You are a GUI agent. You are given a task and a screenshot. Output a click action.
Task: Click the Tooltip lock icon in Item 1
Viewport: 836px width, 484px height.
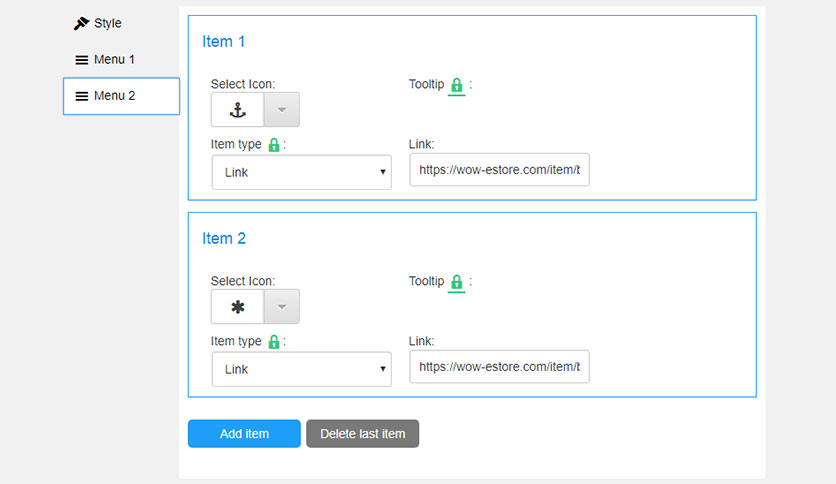(456, 85)
